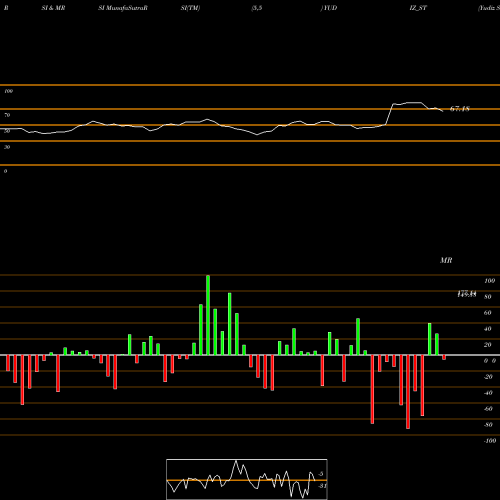Click the tallest green MR histogram bar
Screen dimensions: 500x500
click(x=208, y=315)
